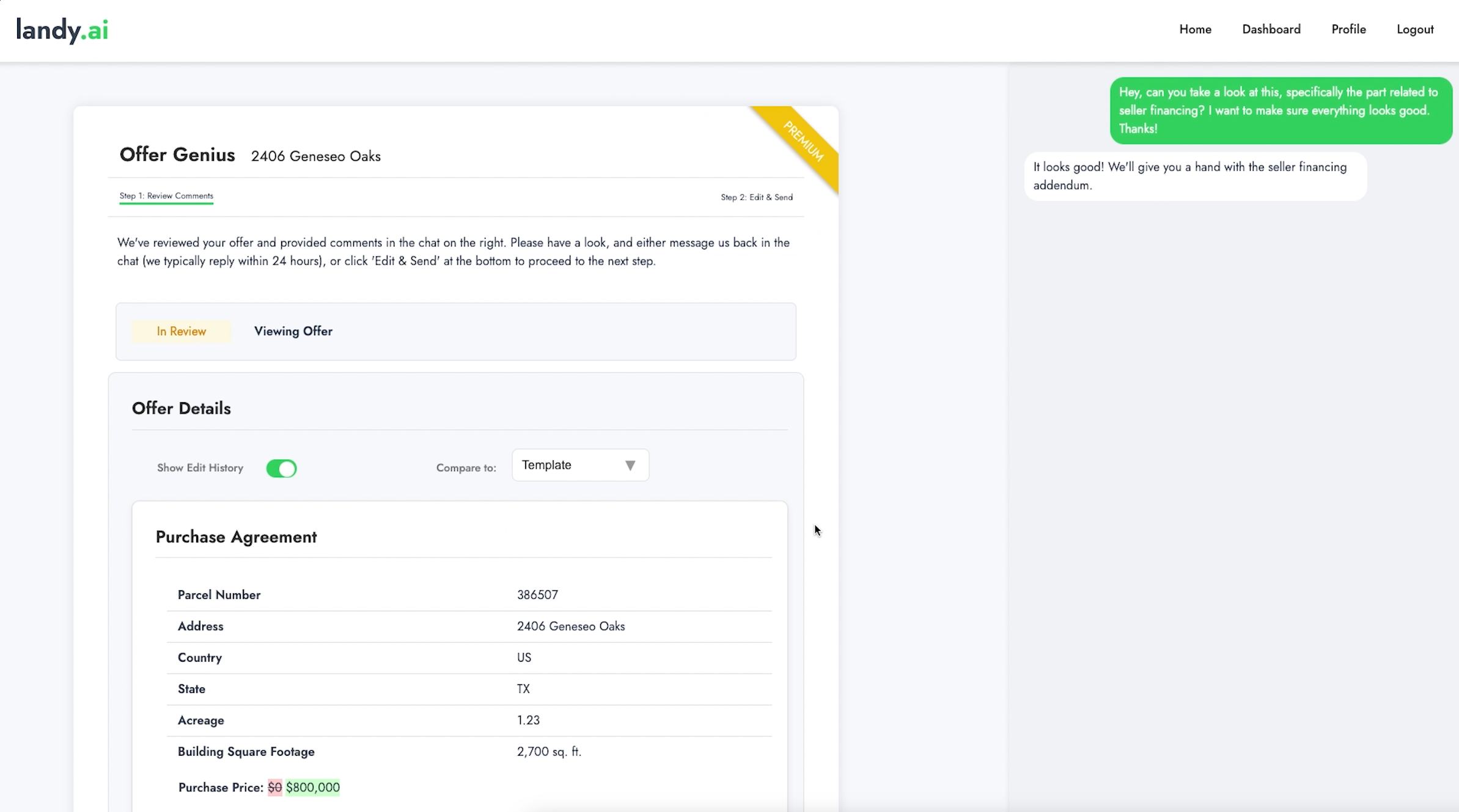Select the Viewing Offer label
This screenshot has width=1459, height=812.
(x=293, y=331)
